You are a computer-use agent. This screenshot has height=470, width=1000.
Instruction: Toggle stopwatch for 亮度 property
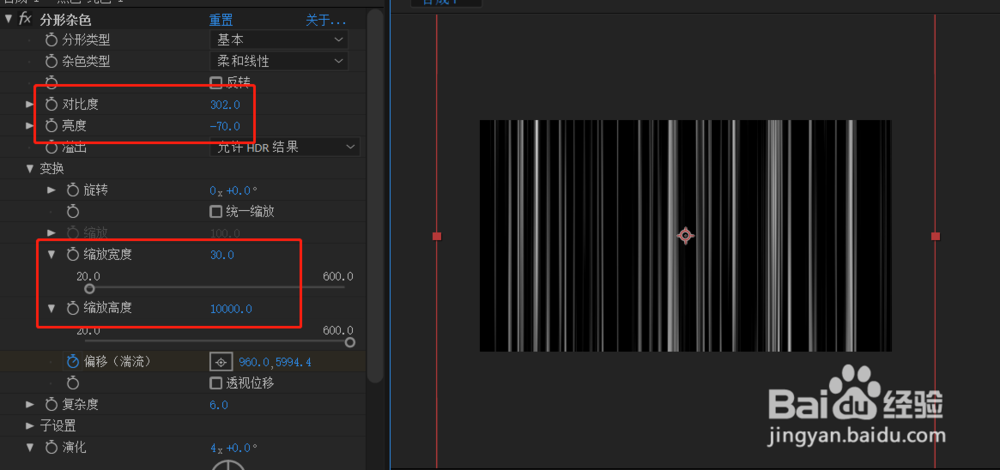51,126
